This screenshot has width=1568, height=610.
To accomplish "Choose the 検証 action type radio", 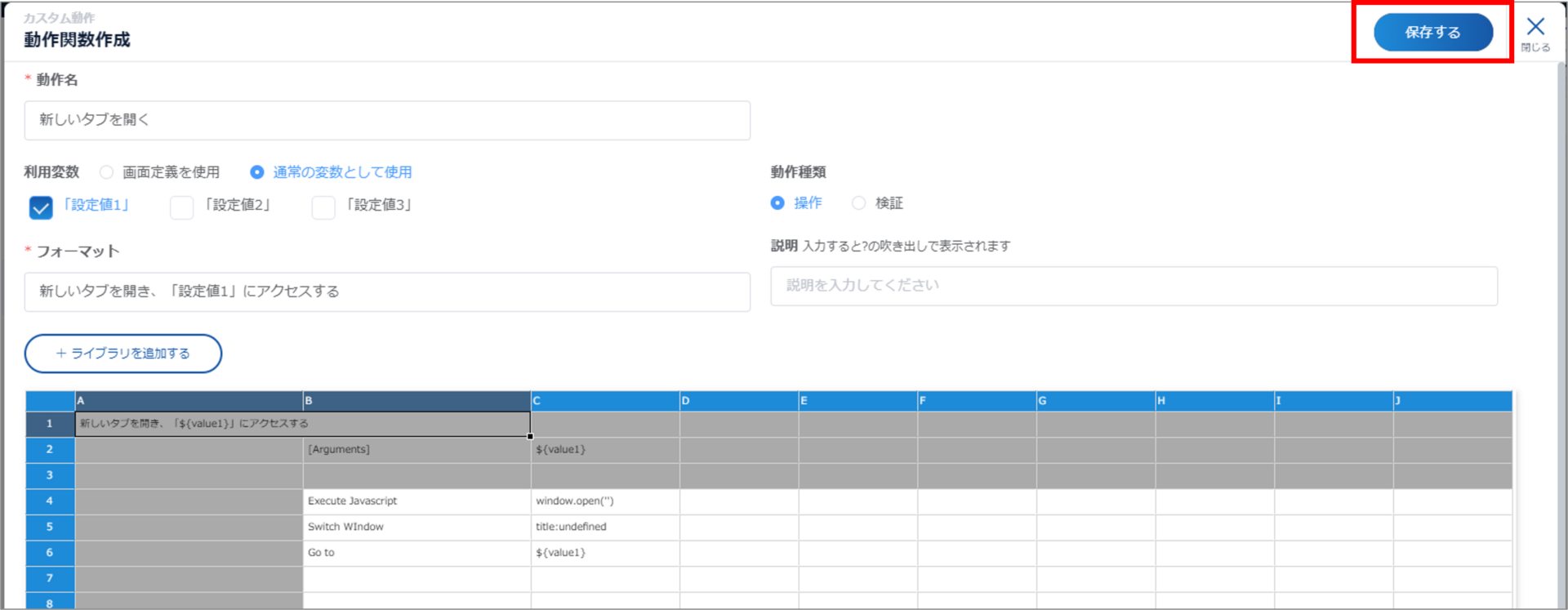I will coord(858,203).
